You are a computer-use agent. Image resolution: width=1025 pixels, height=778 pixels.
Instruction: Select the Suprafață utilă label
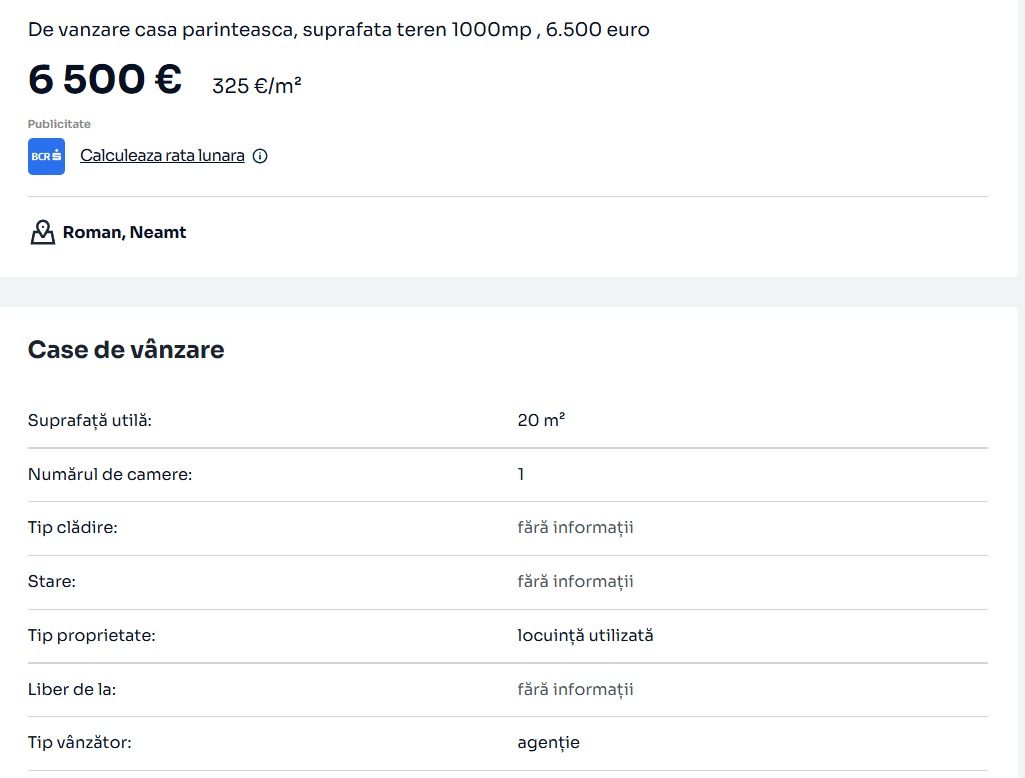[90, 420]
